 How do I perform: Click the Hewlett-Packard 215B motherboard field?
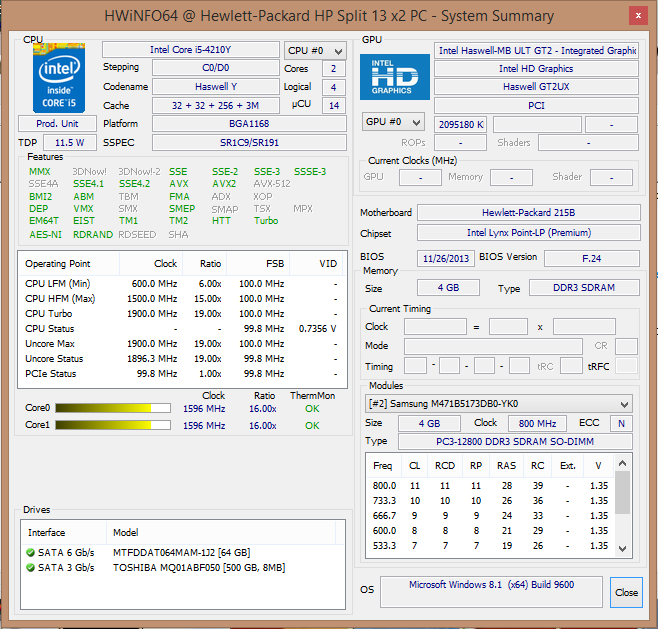click(x=529, y=213)
